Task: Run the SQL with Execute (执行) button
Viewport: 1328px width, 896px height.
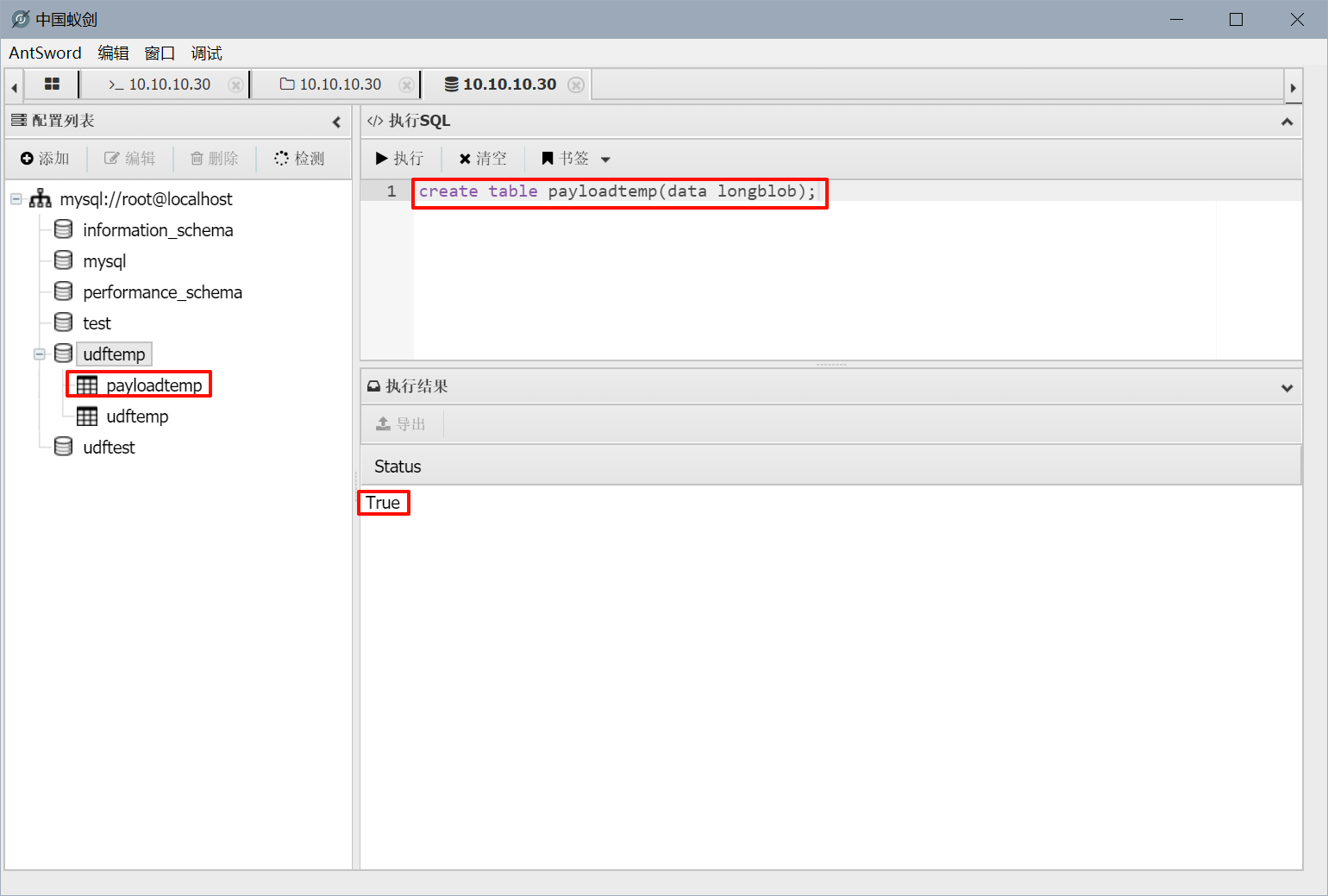Action: click(x=399, y=159)
